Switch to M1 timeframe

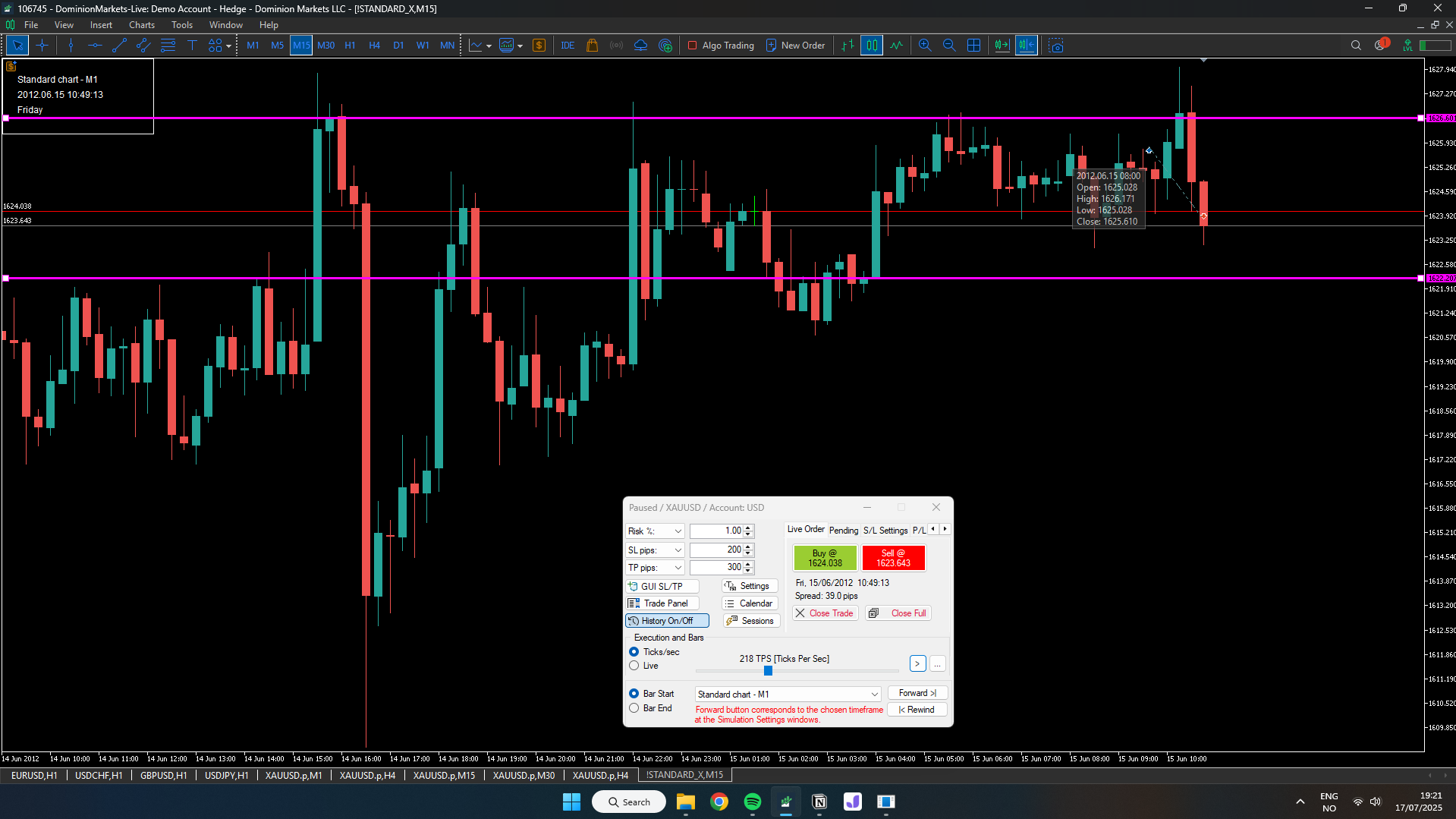tap(253, 46)
